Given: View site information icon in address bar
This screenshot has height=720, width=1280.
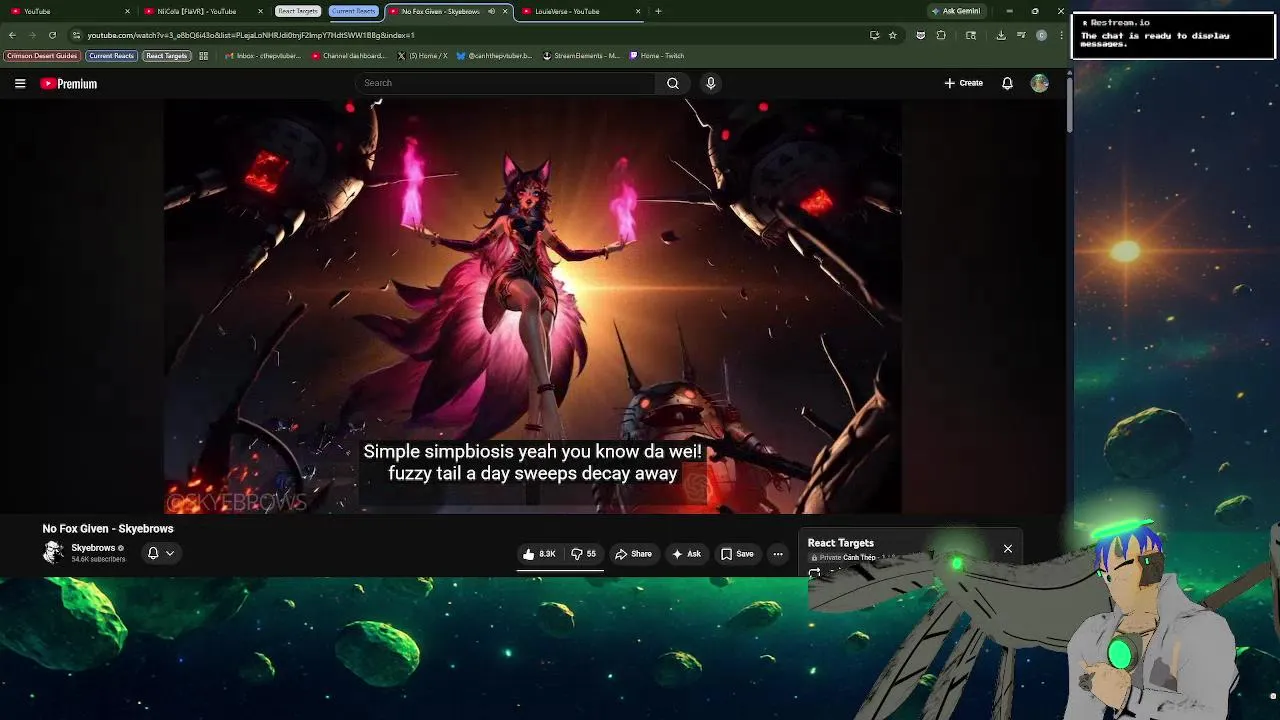Looking at the screenshot, I should point(76,35).
